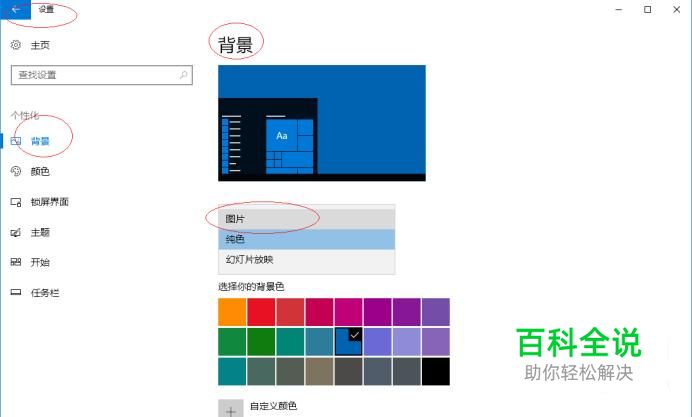The image size is (692, 417).
Task: Click the checked blue color swatch
Action: pyautogui.click(x=348, y=342)
